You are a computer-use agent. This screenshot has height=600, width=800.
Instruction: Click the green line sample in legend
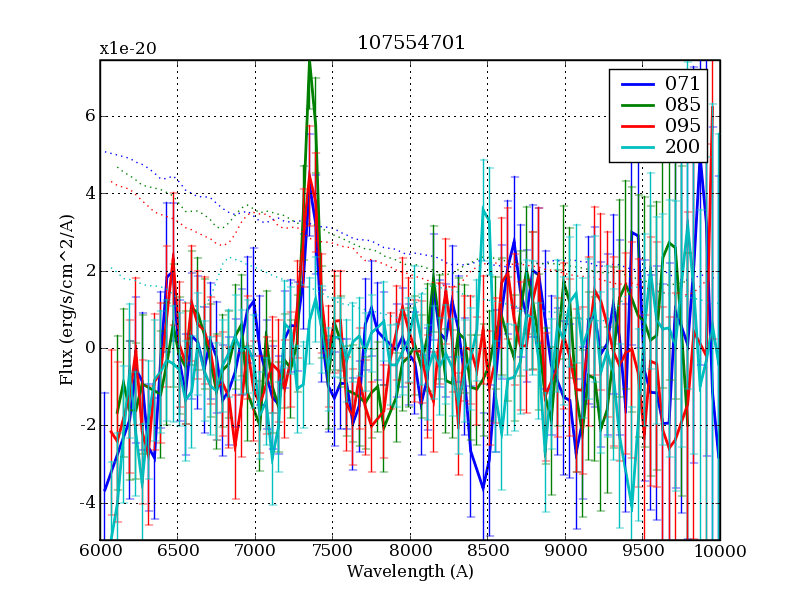pyautogui.click(x=637, y=105)
